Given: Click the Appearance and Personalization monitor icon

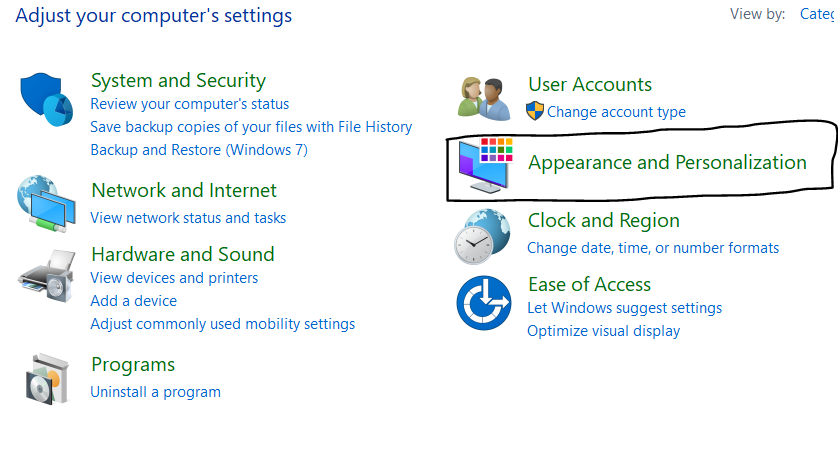Looking at the screenshot, I should (x=484, y=164).
